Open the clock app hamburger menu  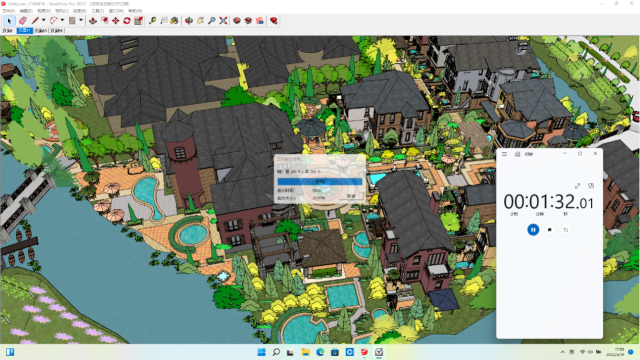click(x=504, y=154)
